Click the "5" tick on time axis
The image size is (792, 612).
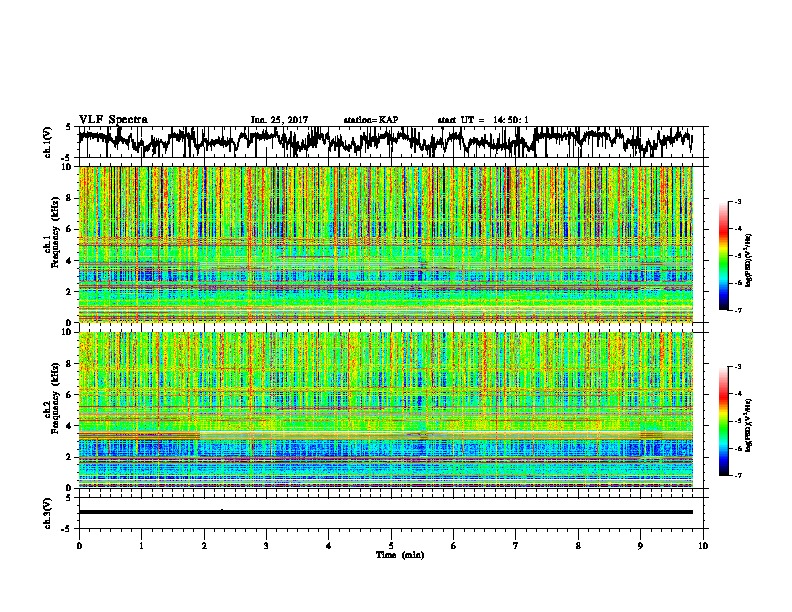click(x=391, y=546)
